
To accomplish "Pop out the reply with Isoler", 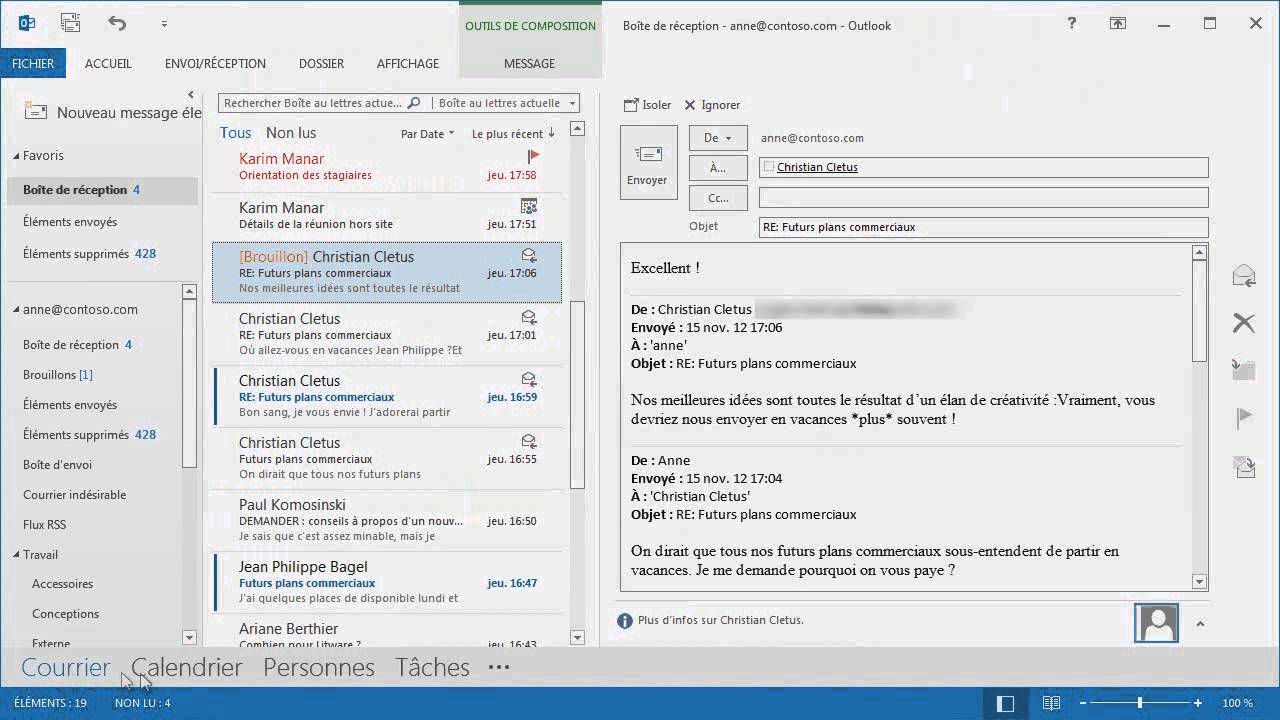I will coord(647,105).
